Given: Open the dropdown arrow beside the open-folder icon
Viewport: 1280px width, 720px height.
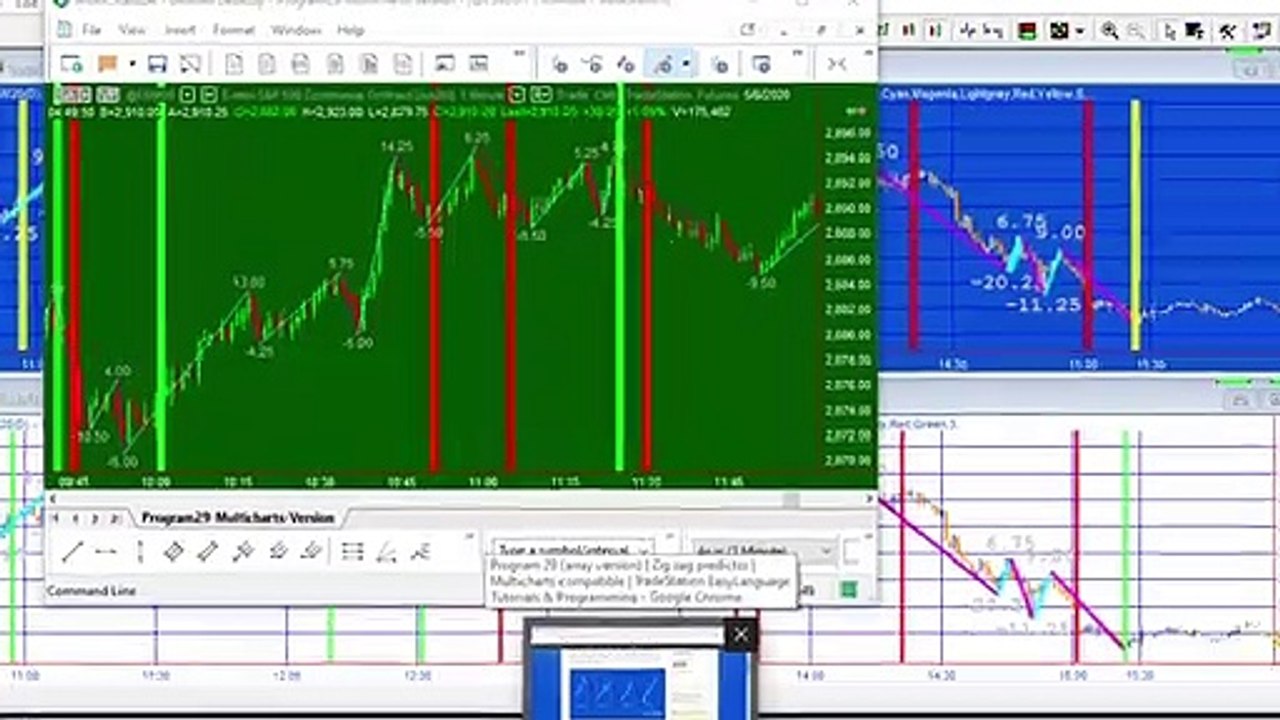Looking at the screenshot, I should coord(132,64).
